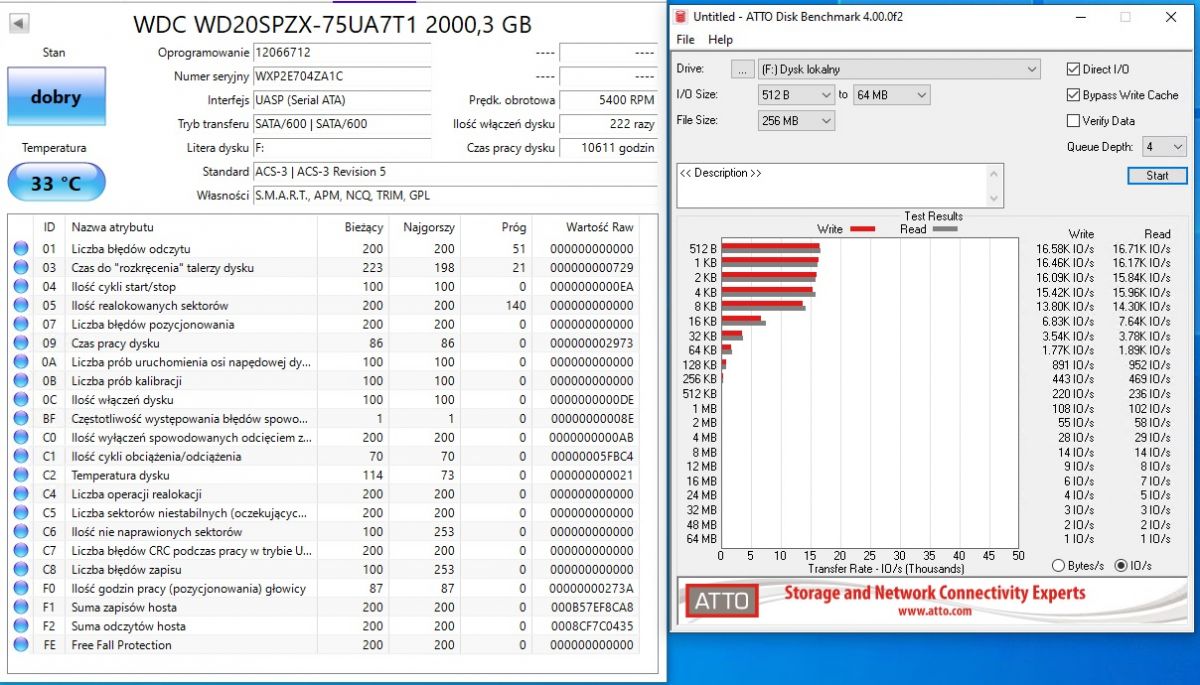Click the ATTO Disk Benchmark title icon
Image resolution: width=1200 pixels, height=685 pixels.
coord(681,17)
